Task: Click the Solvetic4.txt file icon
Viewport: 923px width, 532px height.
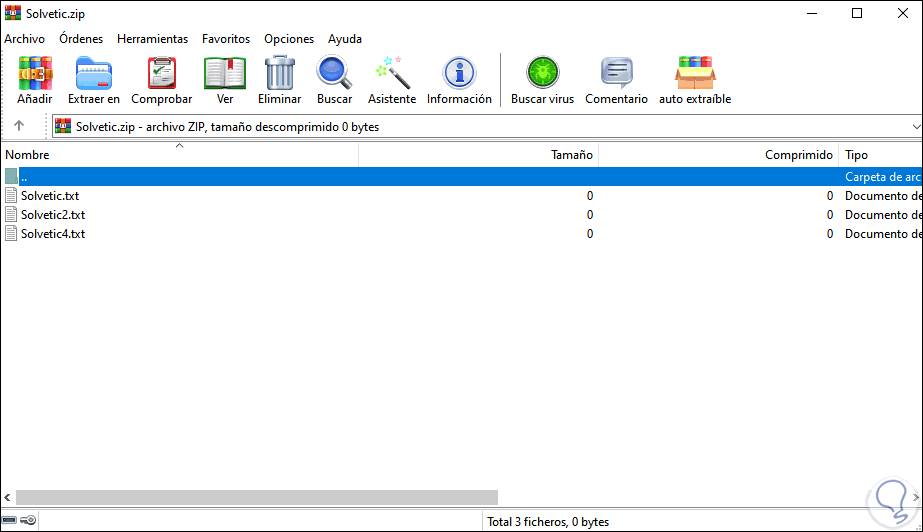Action: pyautogui.click(x=11, y=233)
